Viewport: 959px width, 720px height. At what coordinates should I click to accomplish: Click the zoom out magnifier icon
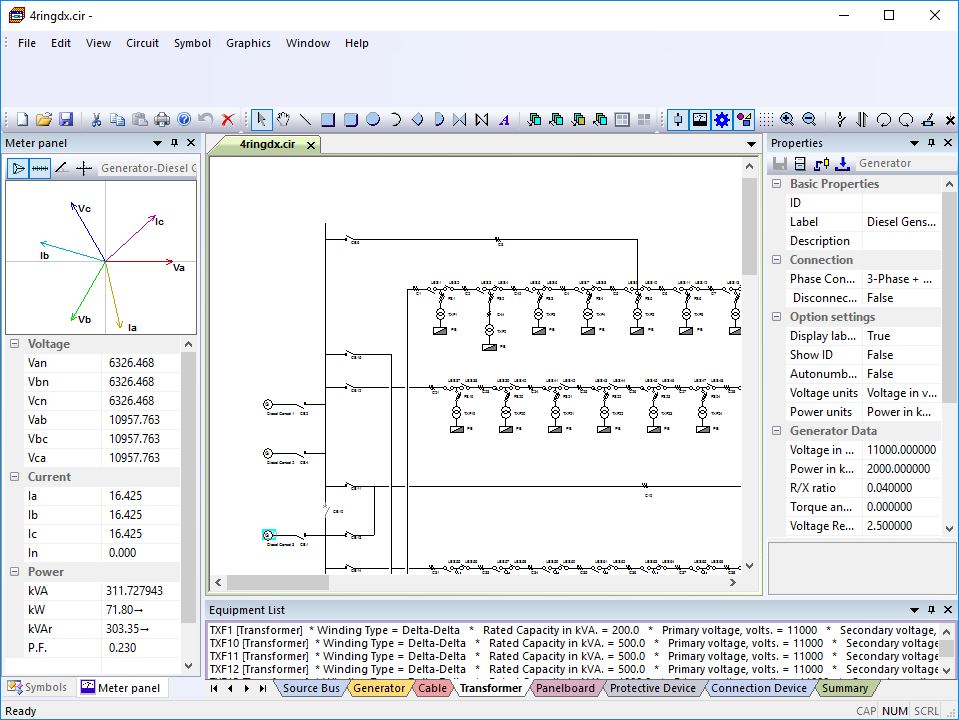(x=807, y=119)
